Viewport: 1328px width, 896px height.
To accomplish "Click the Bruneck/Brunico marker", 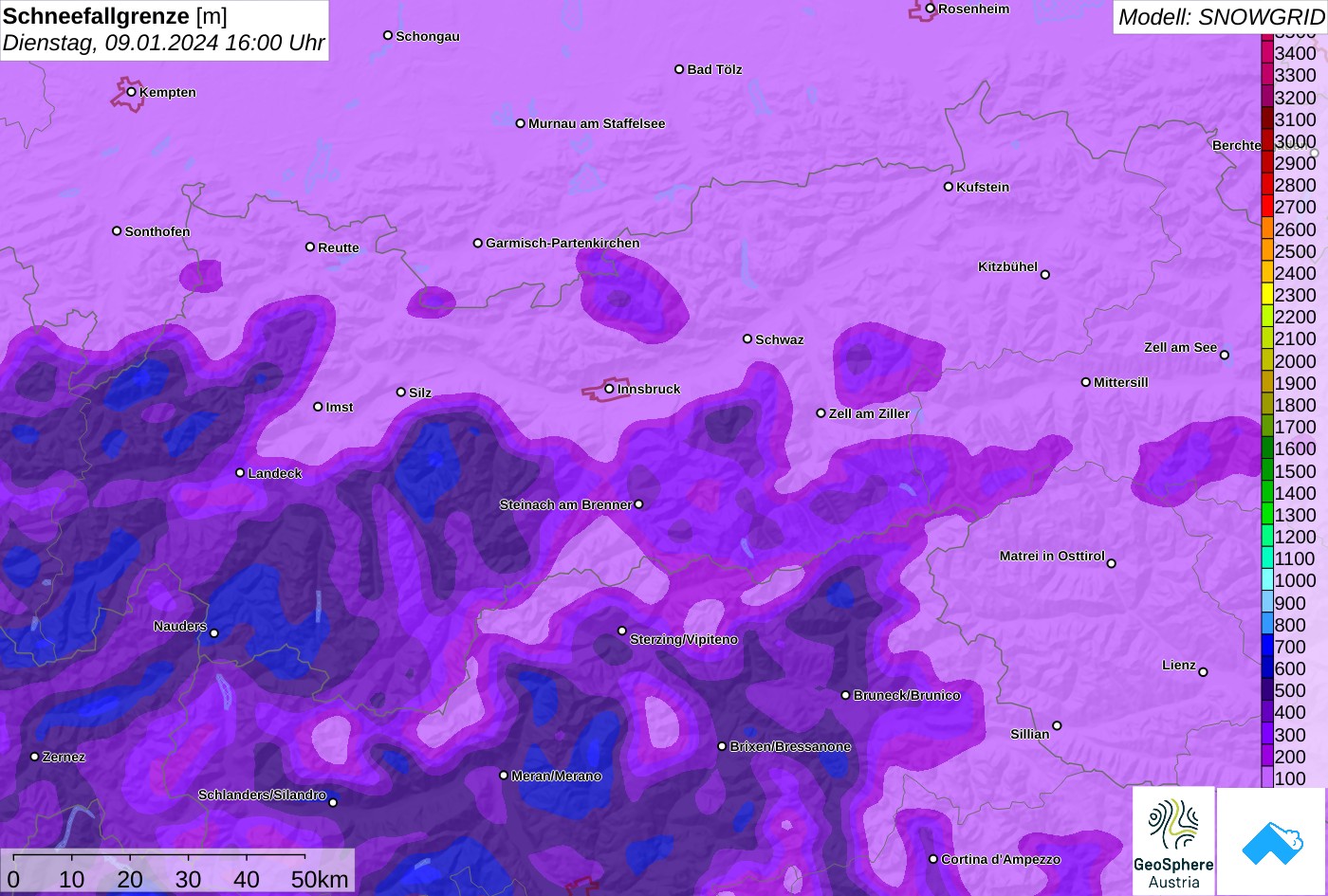I will 845,695.
